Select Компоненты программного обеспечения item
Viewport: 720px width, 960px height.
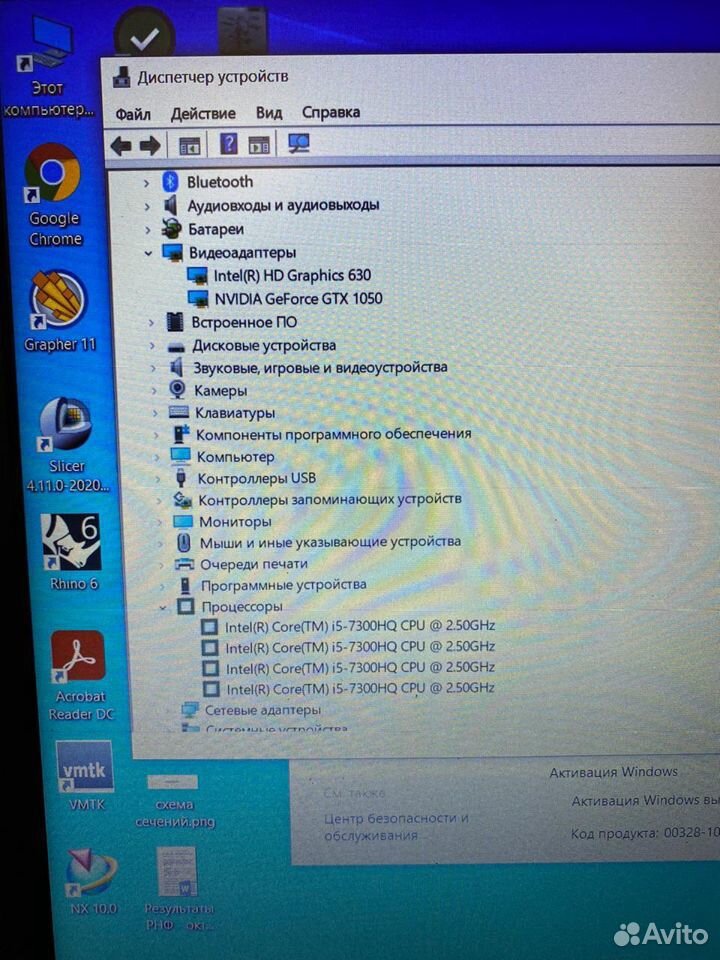322,434
